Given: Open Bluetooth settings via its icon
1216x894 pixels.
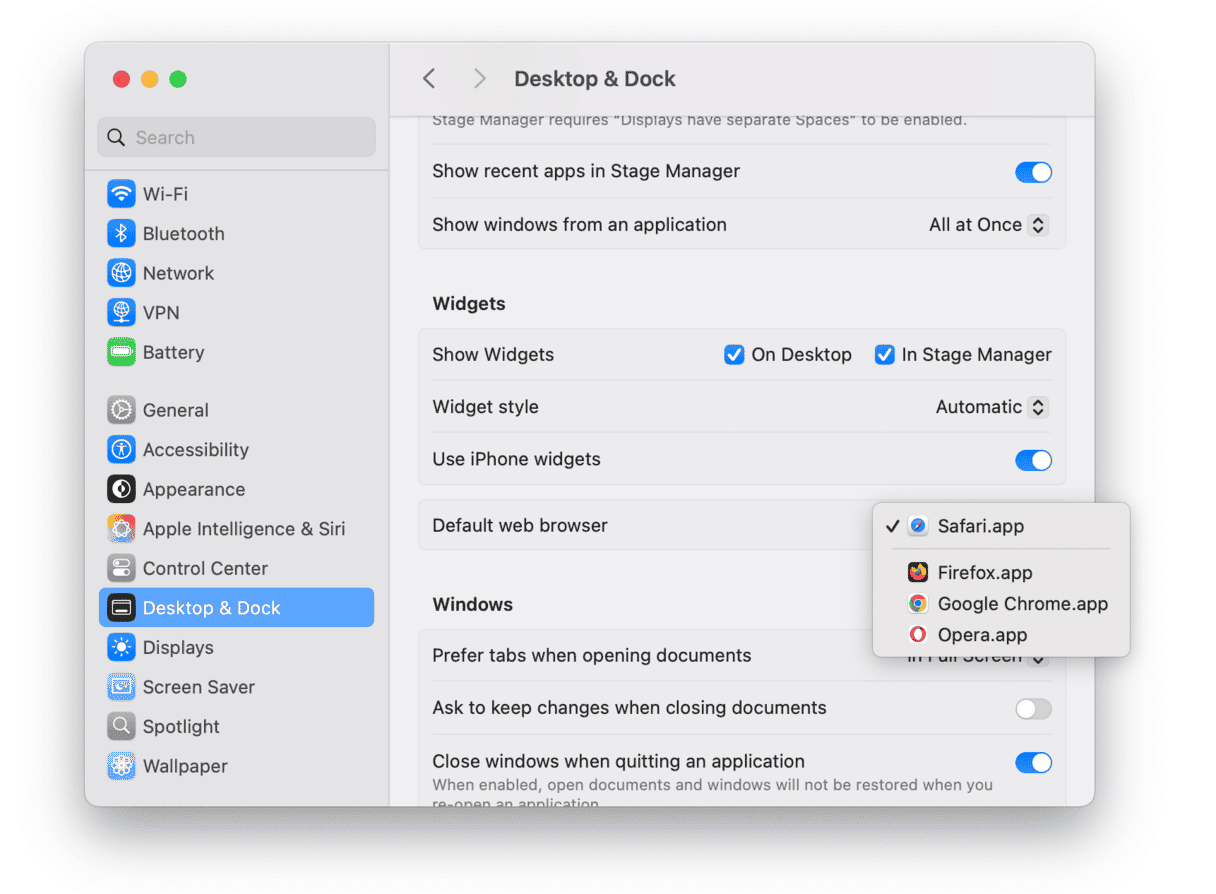Looking at the screenshot, I should tap(120, 233).
